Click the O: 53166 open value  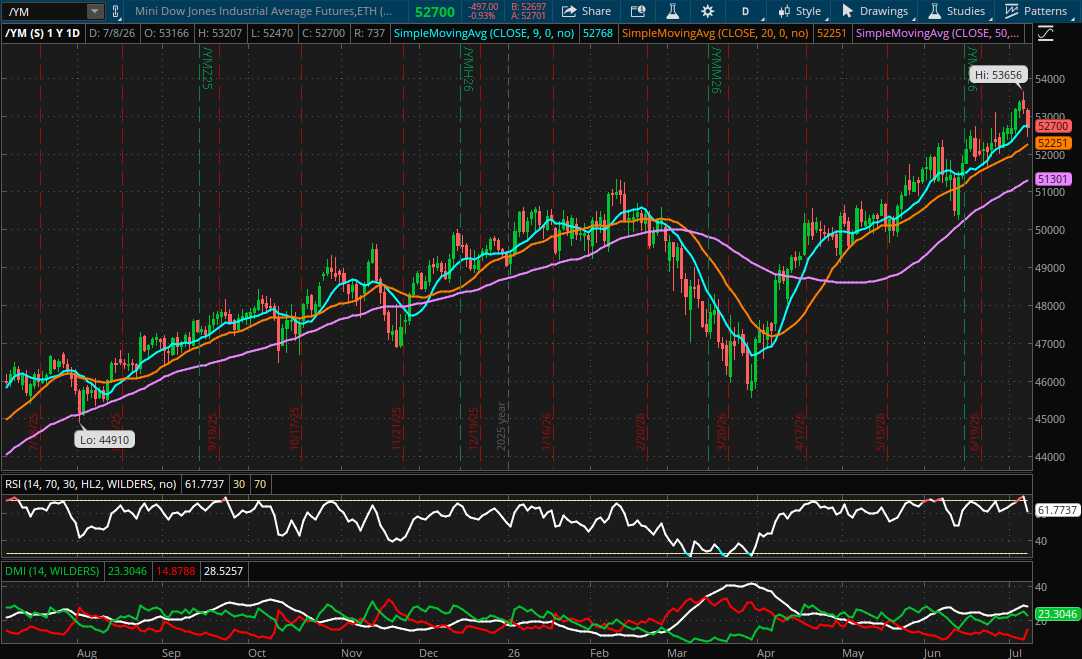tap(166, 32)
